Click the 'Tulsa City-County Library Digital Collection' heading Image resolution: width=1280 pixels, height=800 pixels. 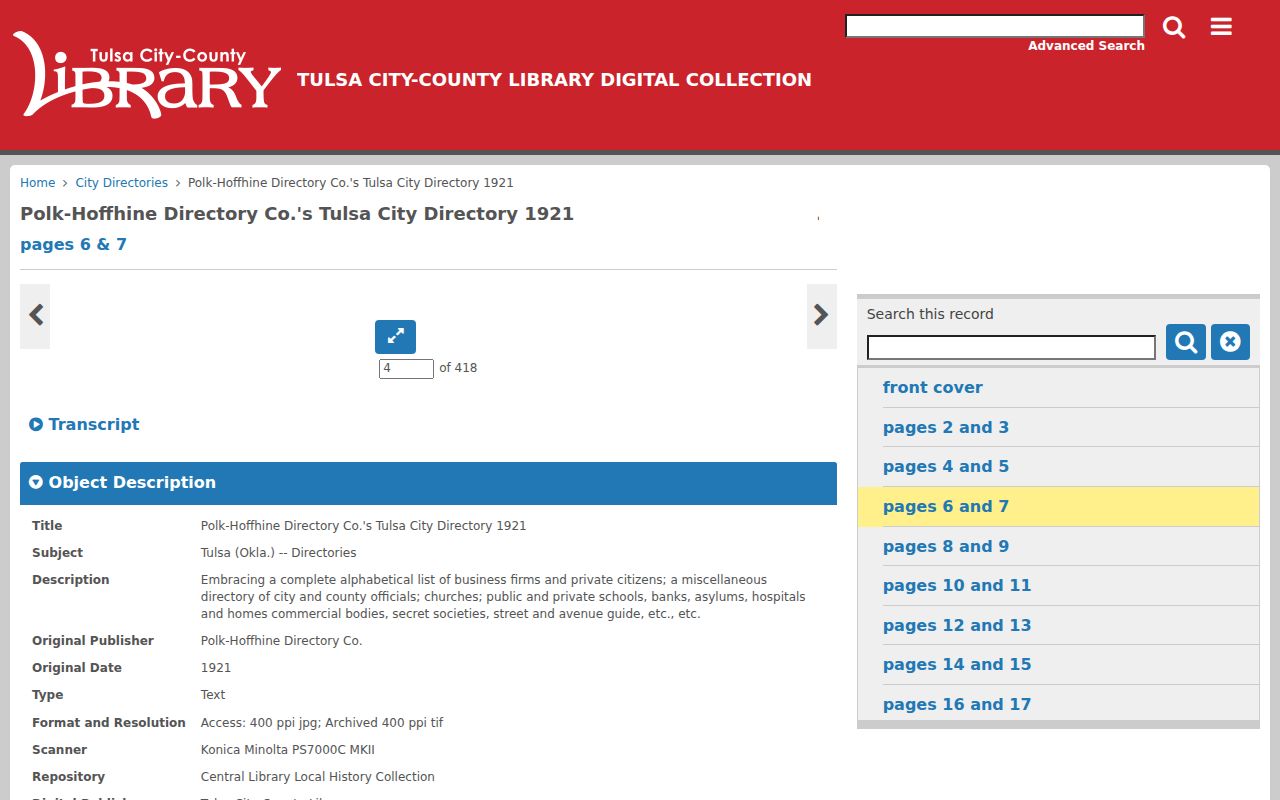(x=554, y=80)
